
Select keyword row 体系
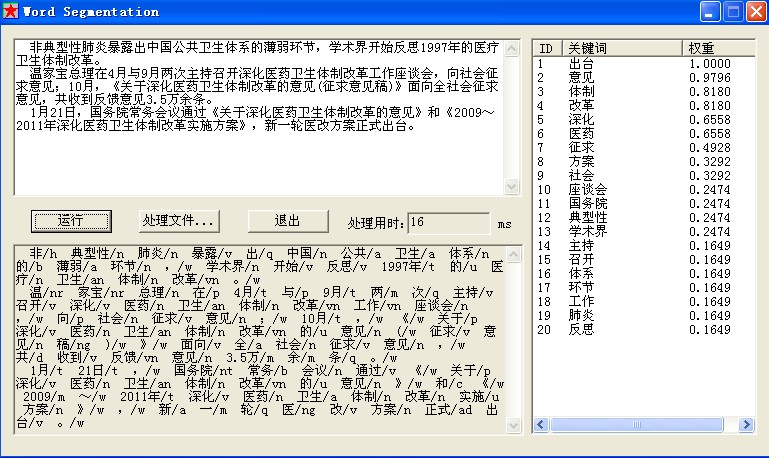[644, 274]
